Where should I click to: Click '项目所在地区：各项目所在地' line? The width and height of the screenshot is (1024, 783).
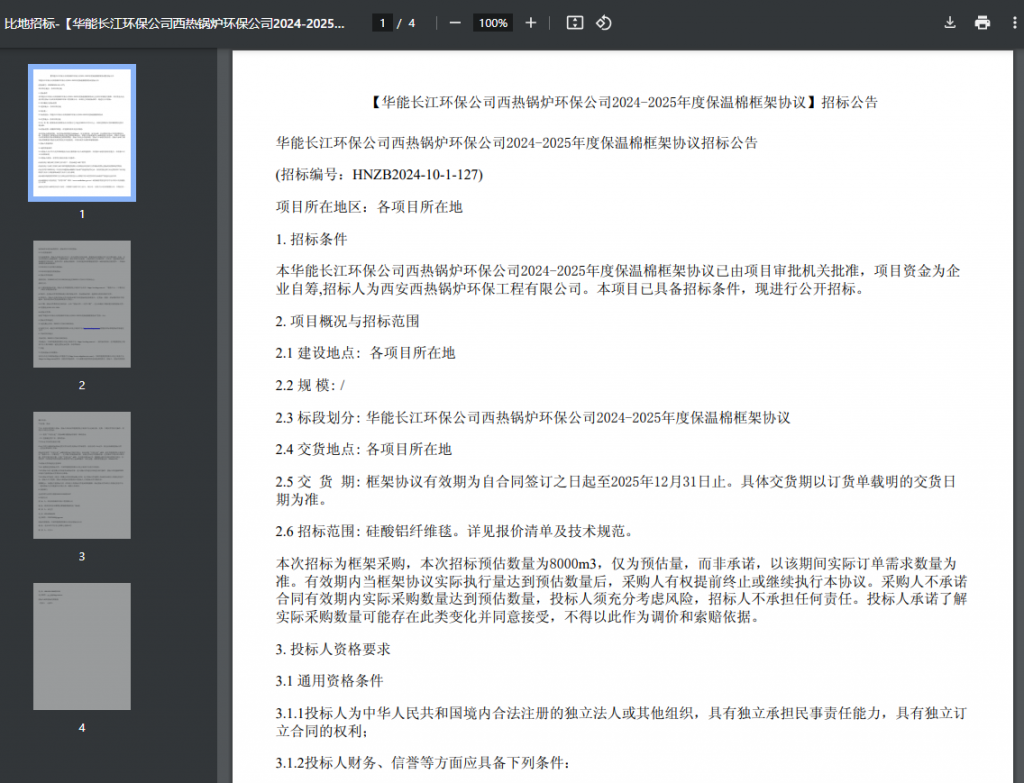pyautogui.click(x=369, y=207)
